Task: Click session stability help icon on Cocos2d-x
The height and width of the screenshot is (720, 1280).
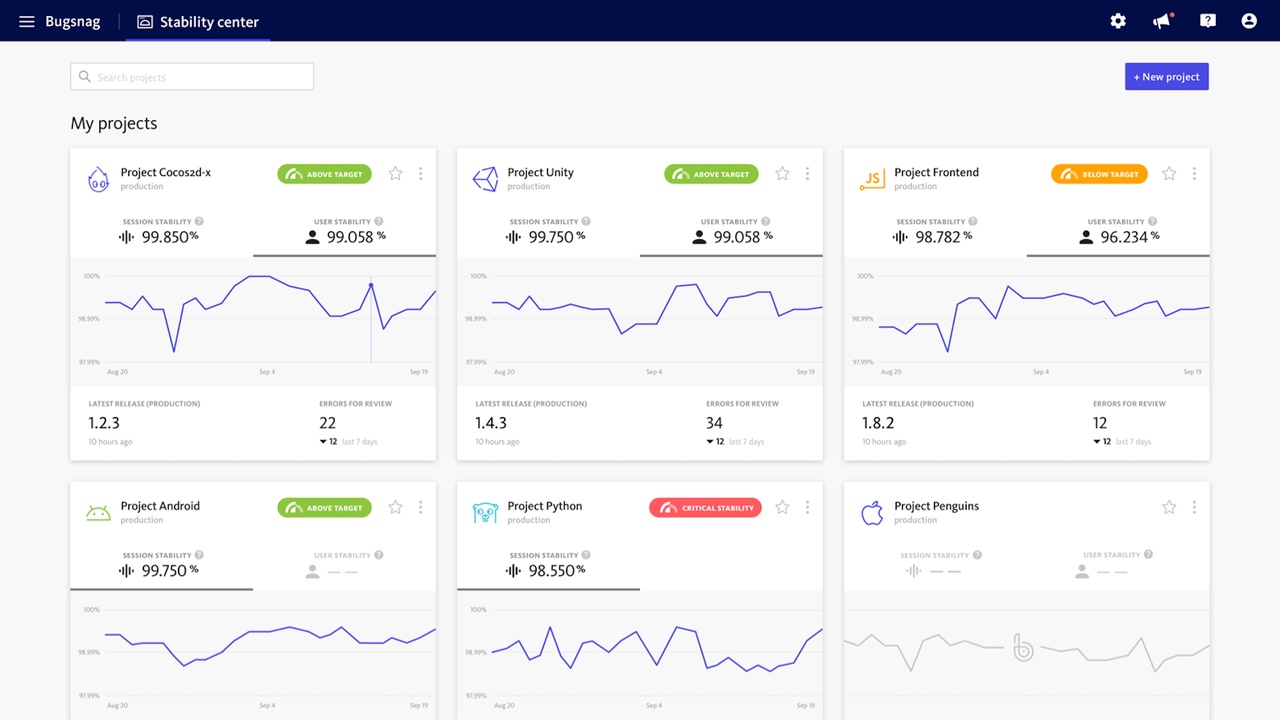Action: tap(199, 221)
